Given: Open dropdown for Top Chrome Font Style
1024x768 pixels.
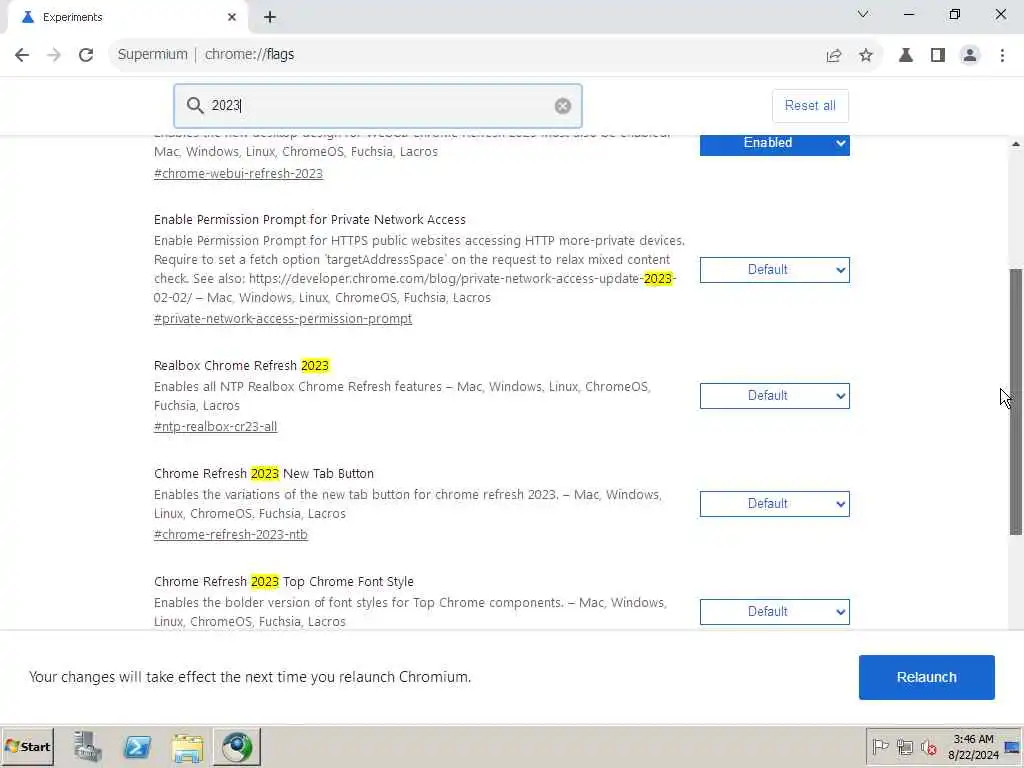Looking at the screenshot, I should (x=775, y=611).
